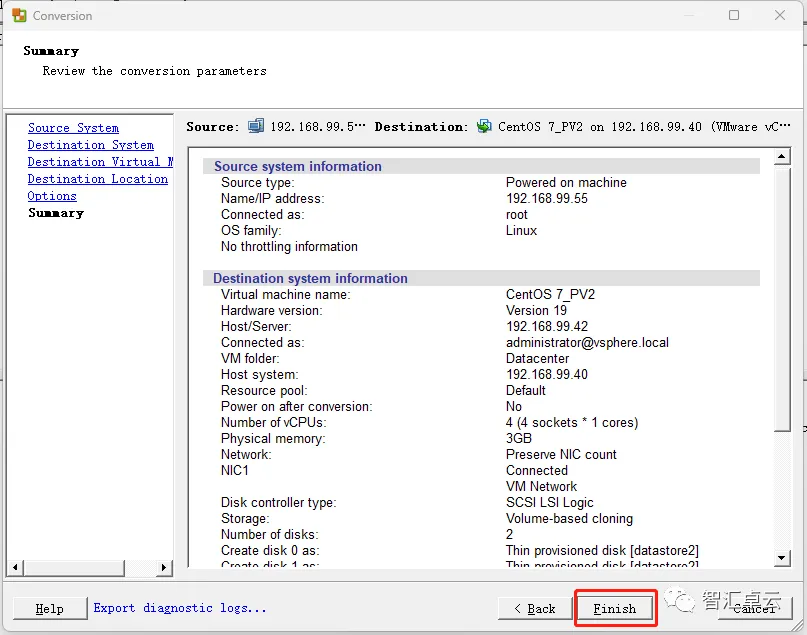Select the OS family Linux value
The width and height of the screenshot is (807, 635).
coord(521,231)
